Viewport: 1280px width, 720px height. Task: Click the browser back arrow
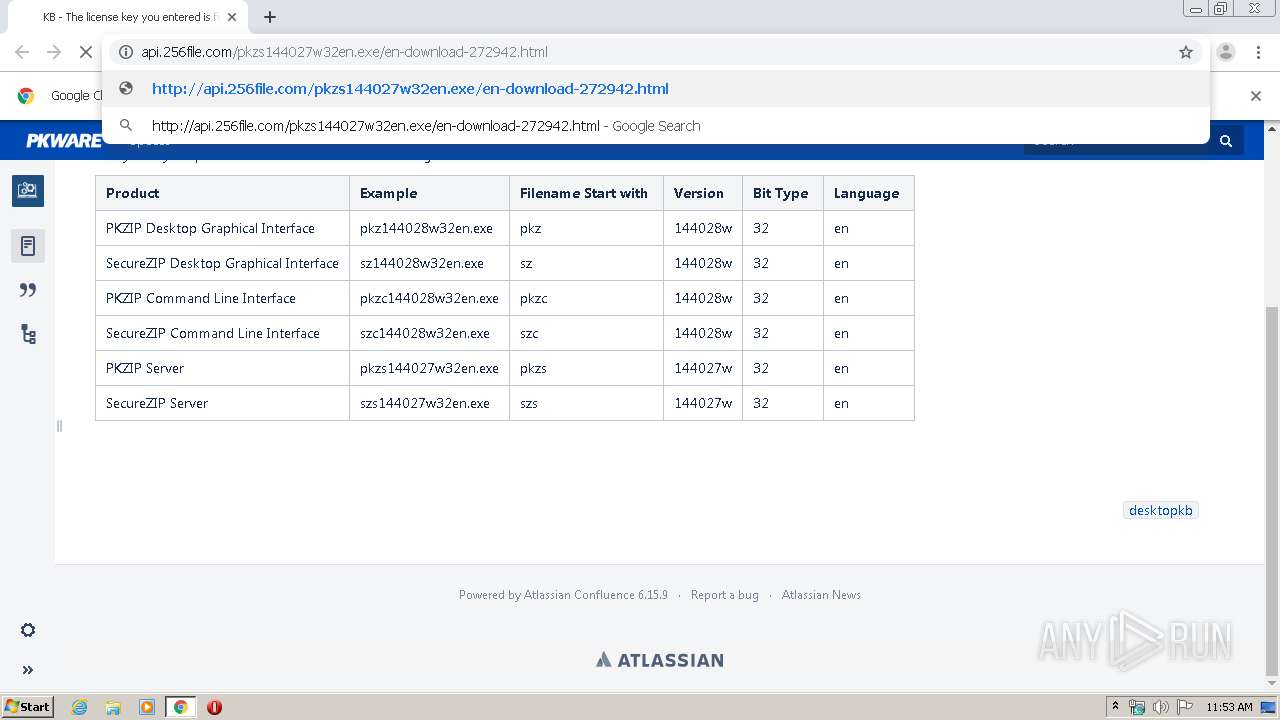coord(22,52)
